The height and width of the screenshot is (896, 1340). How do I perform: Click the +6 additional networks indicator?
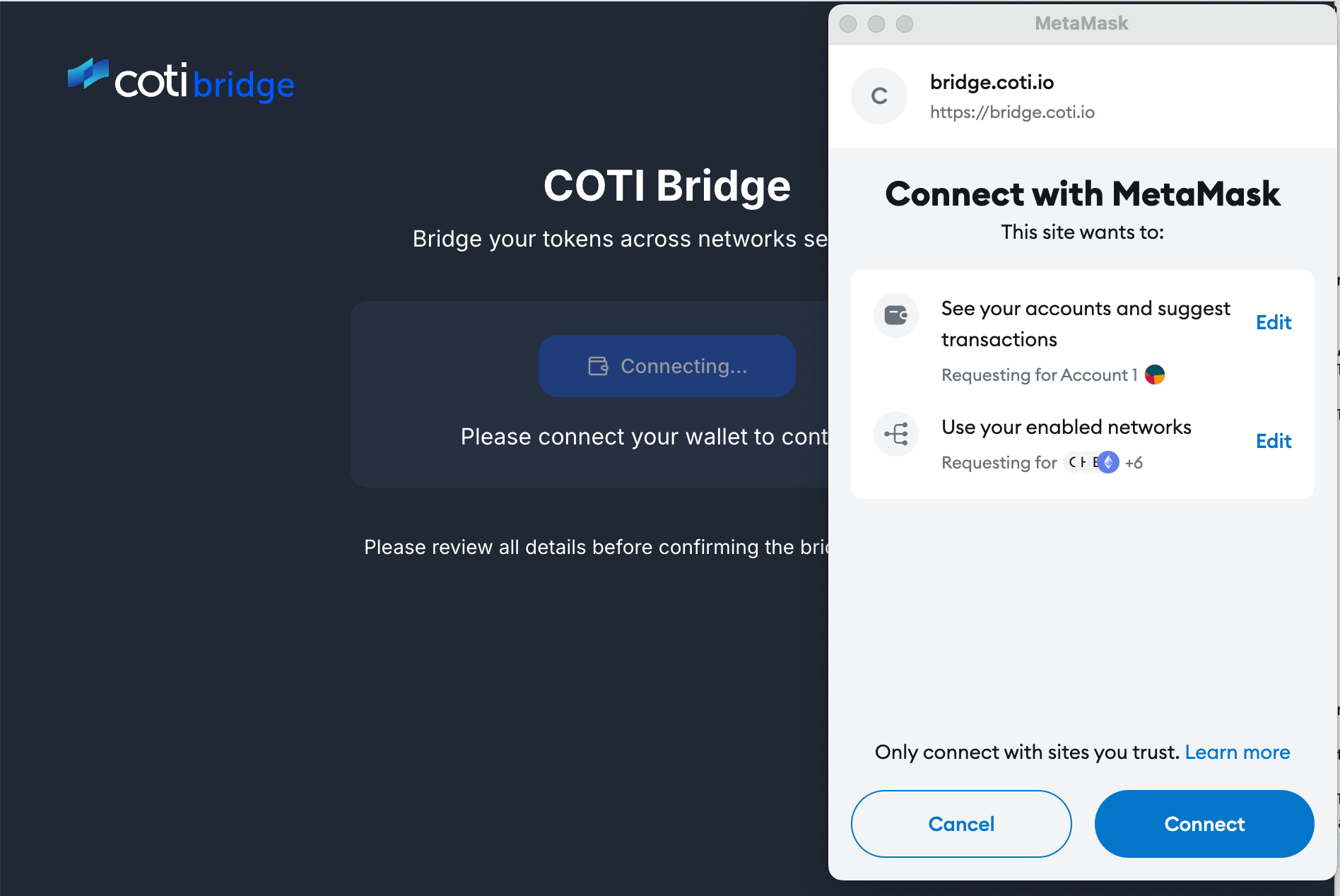pyautogui.click(x=1134, y=463)
